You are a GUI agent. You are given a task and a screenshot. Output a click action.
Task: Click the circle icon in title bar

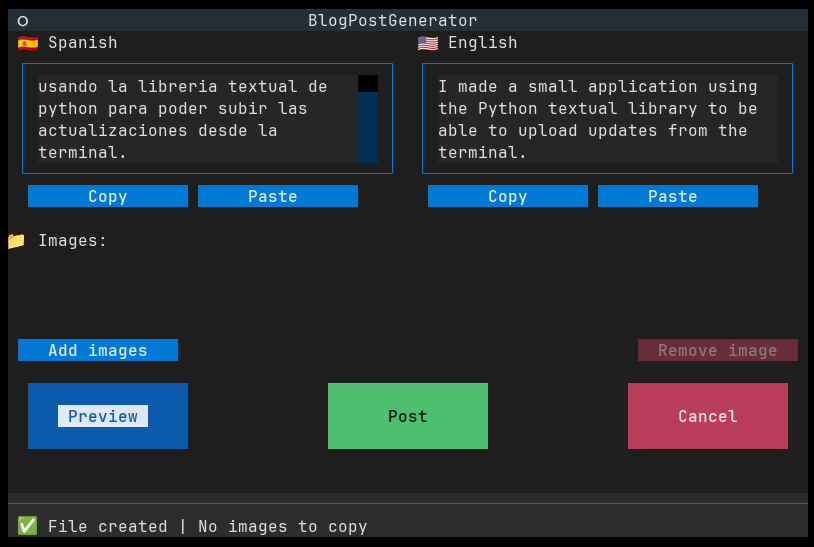[x=23, y=21]
